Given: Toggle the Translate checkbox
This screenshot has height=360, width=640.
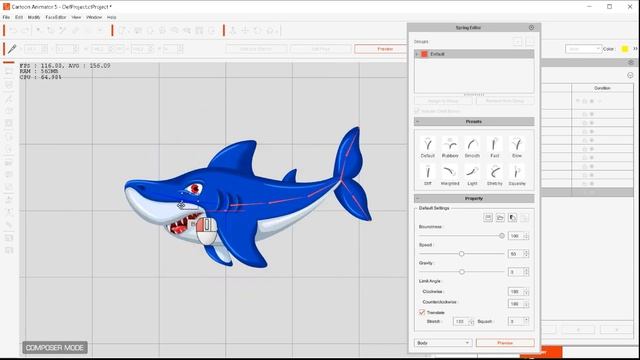Looking at the screenshot, I should click(422, 312).
